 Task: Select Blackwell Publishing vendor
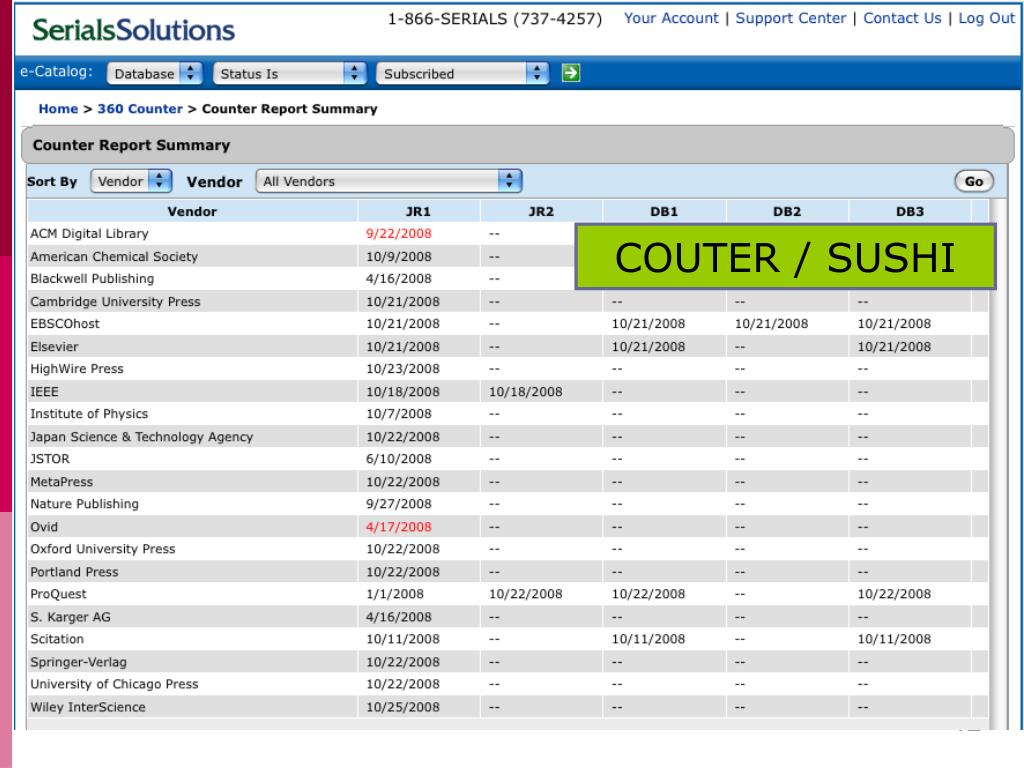pos(92,278)
